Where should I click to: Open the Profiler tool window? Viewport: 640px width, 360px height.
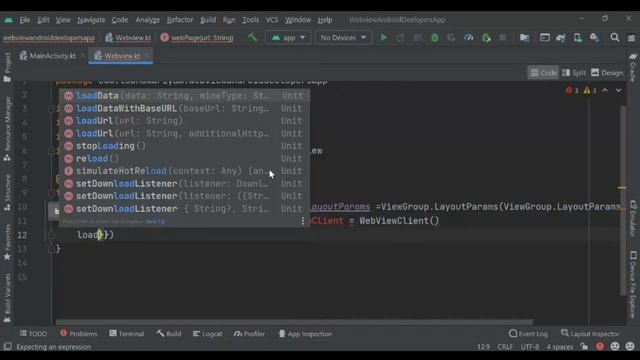point(249,333)
